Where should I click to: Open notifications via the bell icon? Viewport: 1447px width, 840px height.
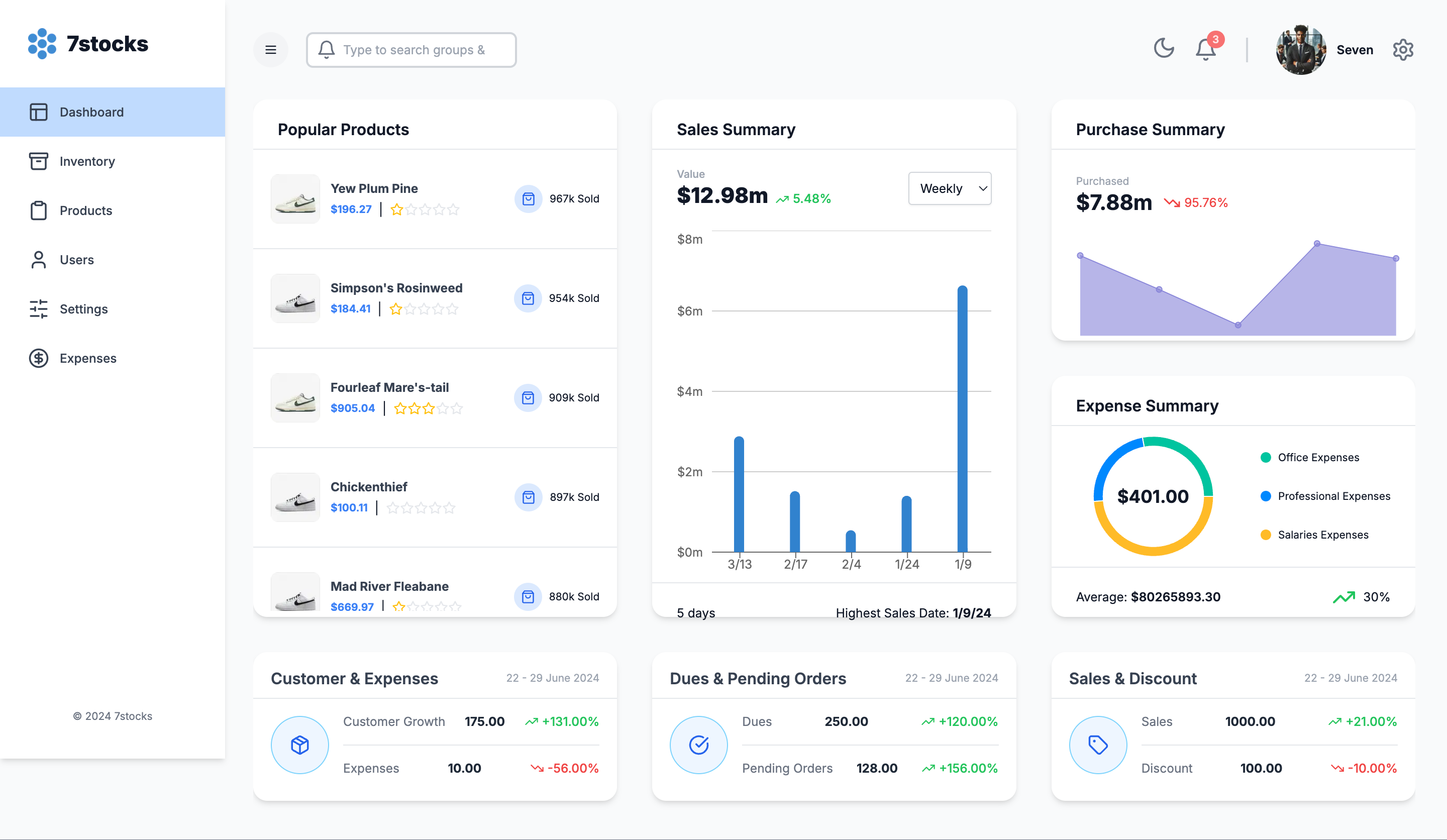1205,49
